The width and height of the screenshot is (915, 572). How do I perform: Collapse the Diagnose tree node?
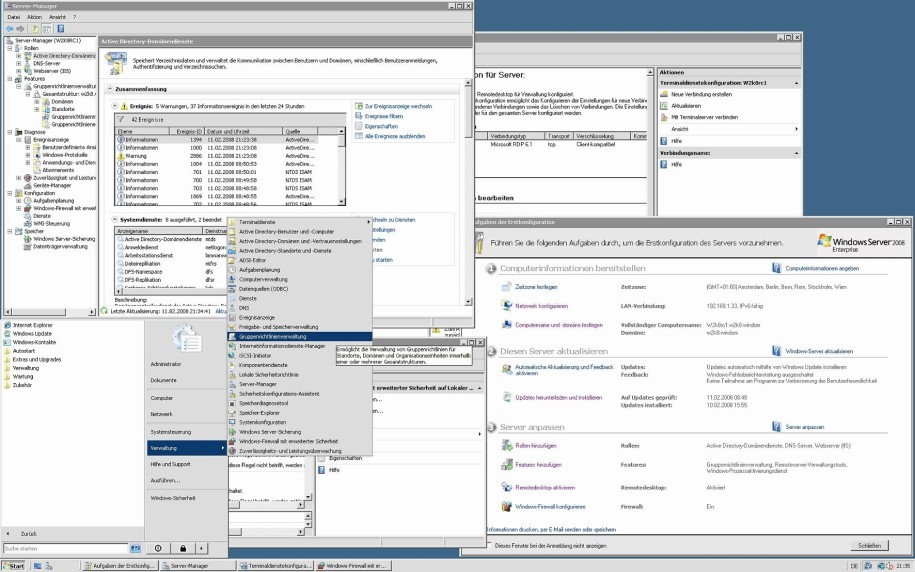[x=9, y=131]
